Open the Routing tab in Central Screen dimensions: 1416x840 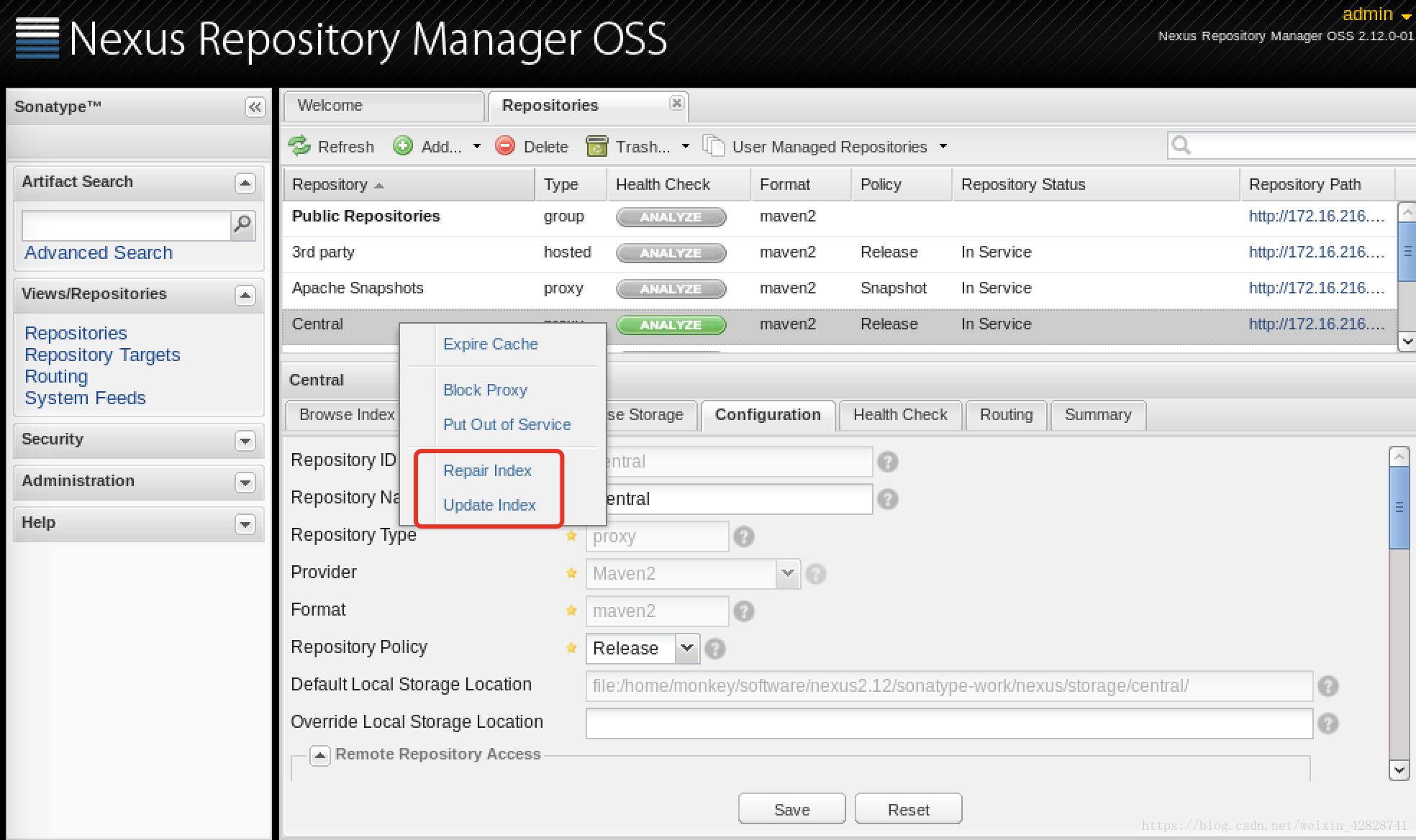pyautogui.click(x=1006, y=415)
